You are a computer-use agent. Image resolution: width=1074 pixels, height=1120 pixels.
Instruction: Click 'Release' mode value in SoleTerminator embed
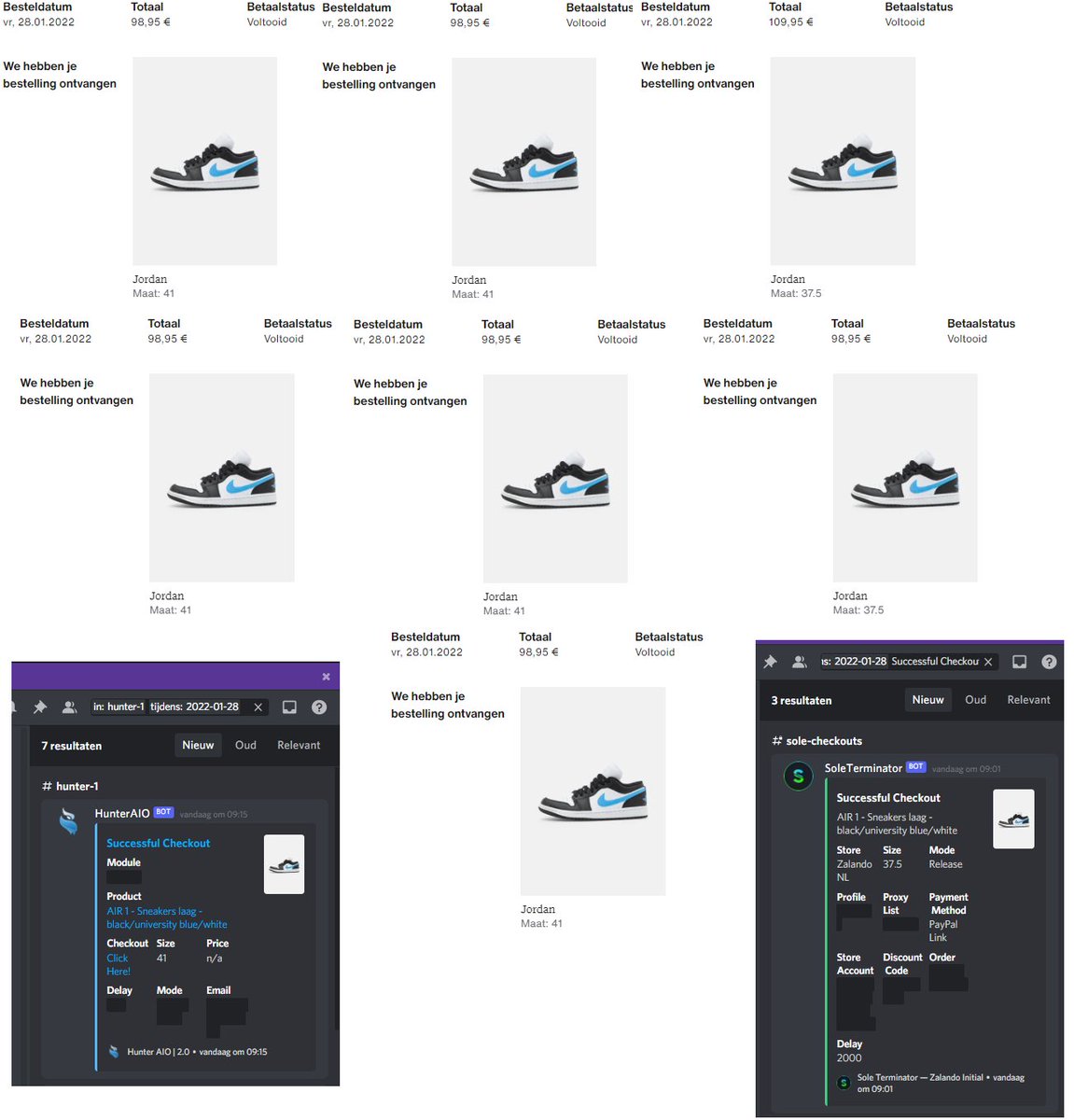point(945,864)
